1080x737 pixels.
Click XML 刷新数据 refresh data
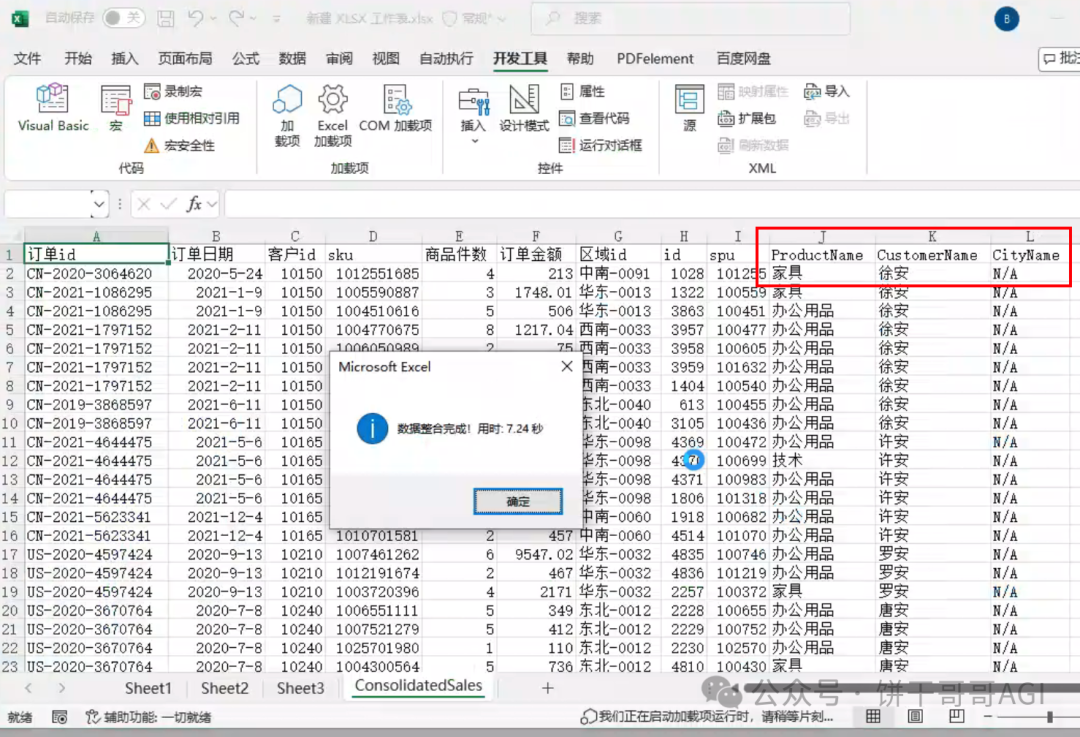click(753, 145)
